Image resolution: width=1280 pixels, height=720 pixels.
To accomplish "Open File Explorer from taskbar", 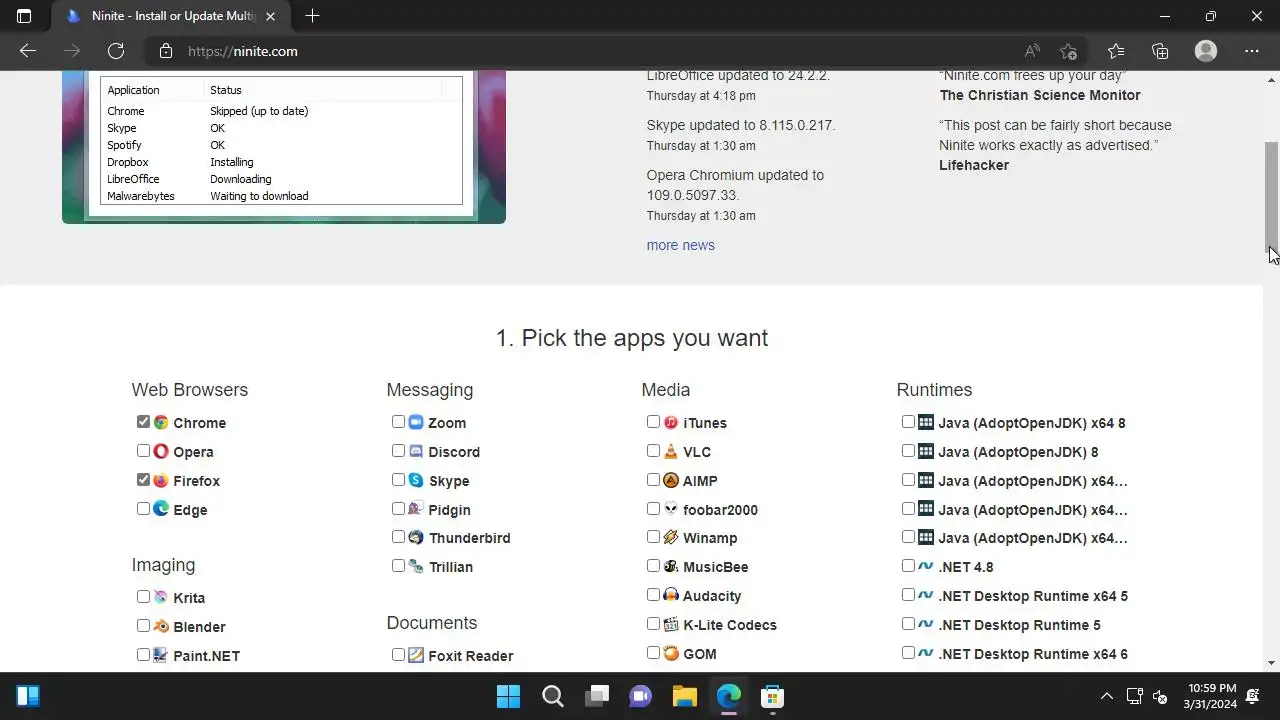I will pyautogui.click(x=684, y=696).
